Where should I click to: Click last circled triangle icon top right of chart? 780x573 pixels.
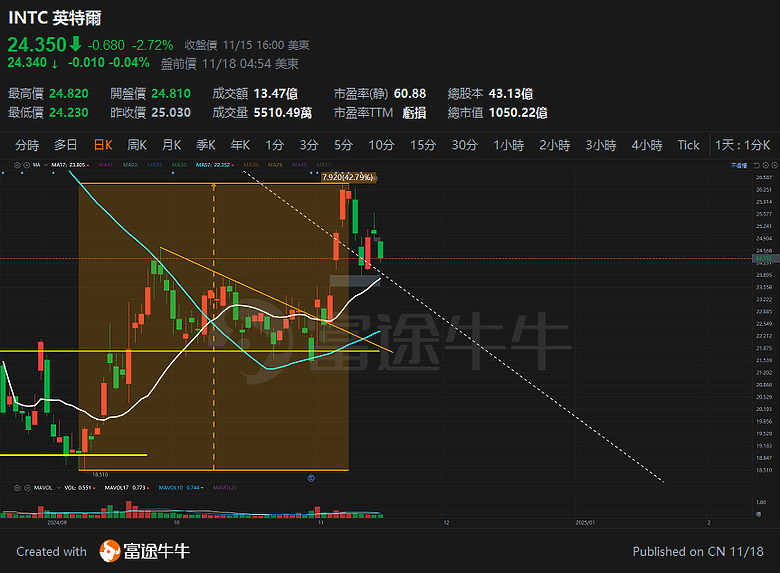click(x=775, y=165)
